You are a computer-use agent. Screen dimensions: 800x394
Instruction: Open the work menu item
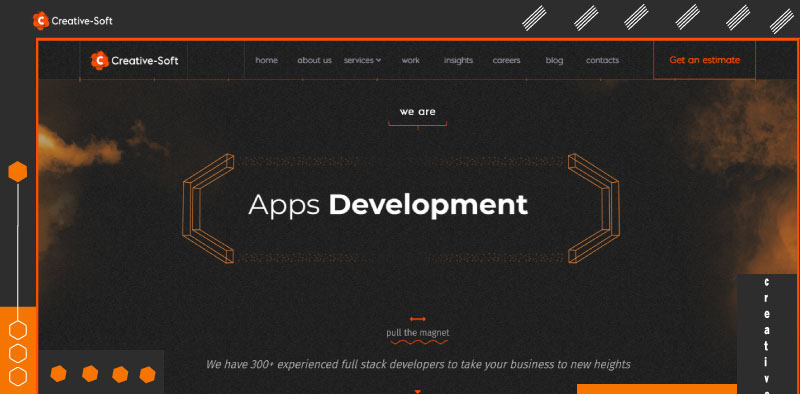click(410, 60)
